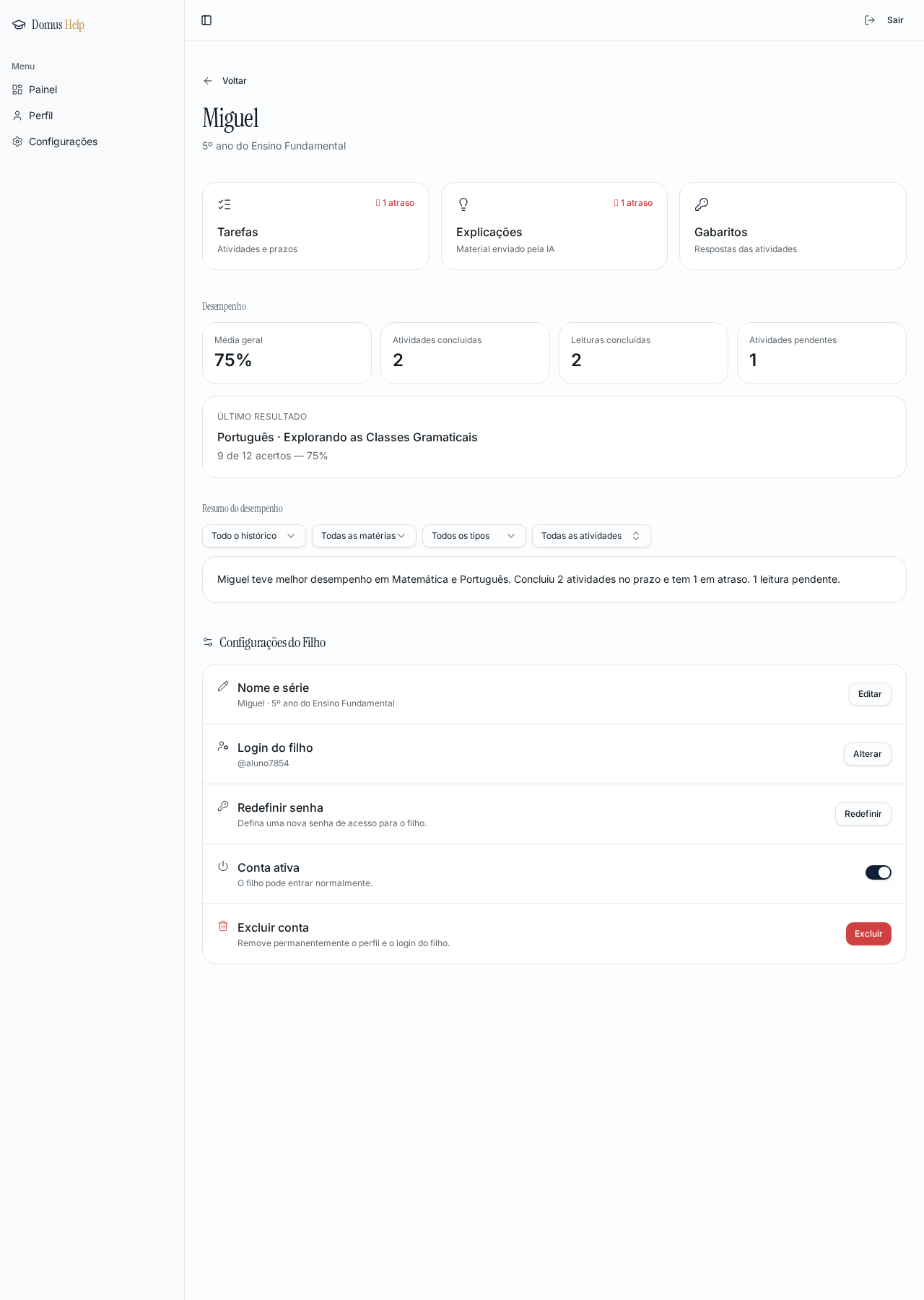The height and width of the screenshot is (1300, 924).
Task: Click the Domus Help graduation cap logo
Action: pos(19,25)
